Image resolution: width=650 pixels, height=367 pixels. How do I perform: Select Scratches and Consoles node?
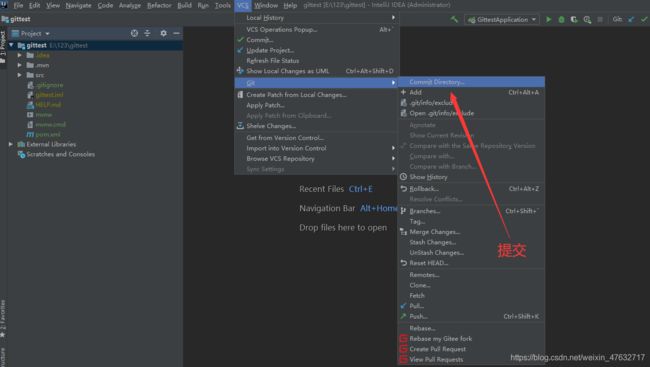coord(60,154)
